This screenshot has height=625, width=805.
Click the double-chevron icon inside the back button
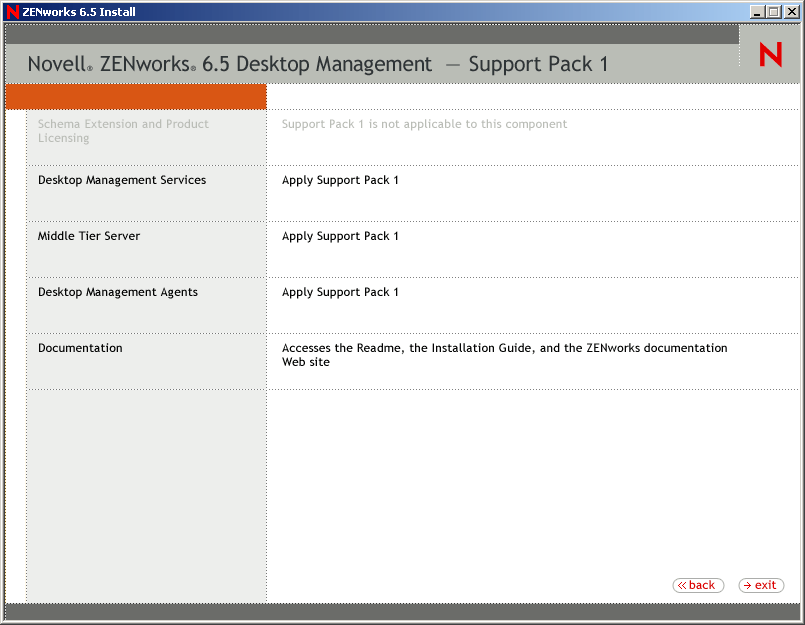click(x=685, y=585)
